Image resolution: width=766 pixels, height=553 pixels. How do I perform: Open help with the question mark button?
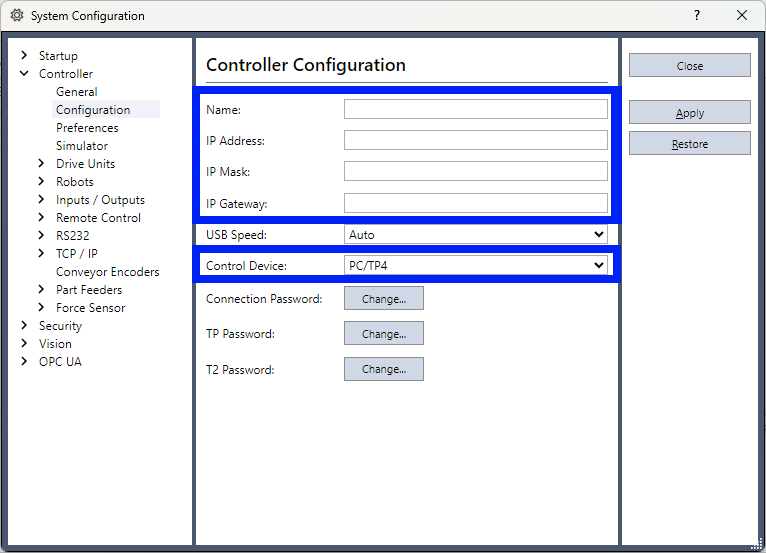click(697, 16)
